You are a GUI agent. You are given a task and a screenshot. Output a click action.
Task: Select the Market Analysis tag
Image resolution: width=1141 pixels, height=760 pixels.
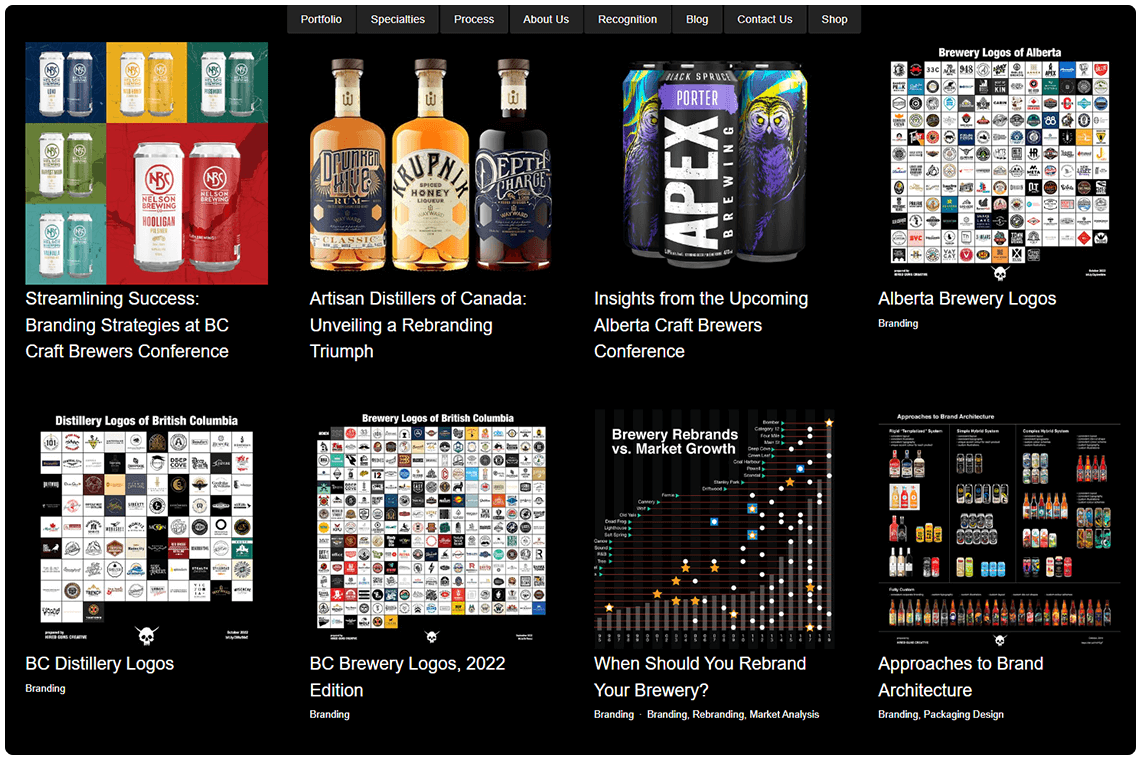tap(784, 715)
